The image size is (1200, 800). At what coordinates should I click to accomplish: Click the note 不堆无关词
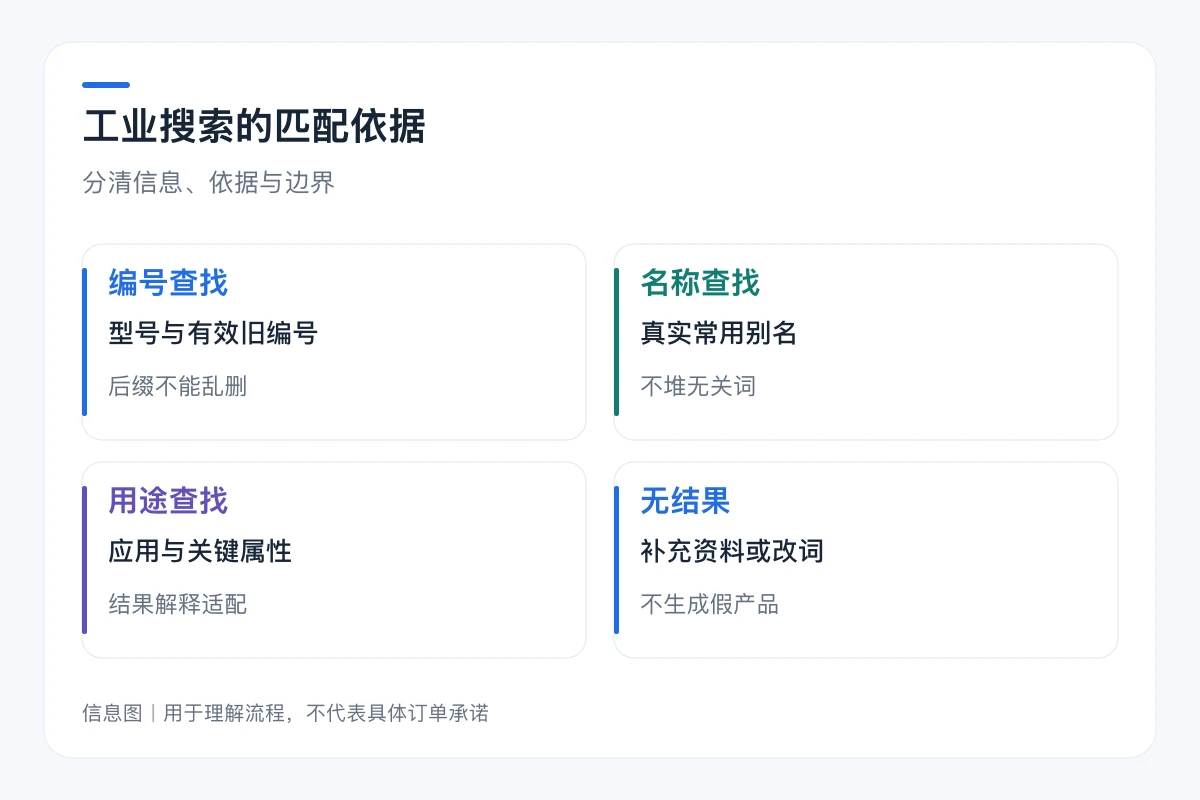[698, 386]
